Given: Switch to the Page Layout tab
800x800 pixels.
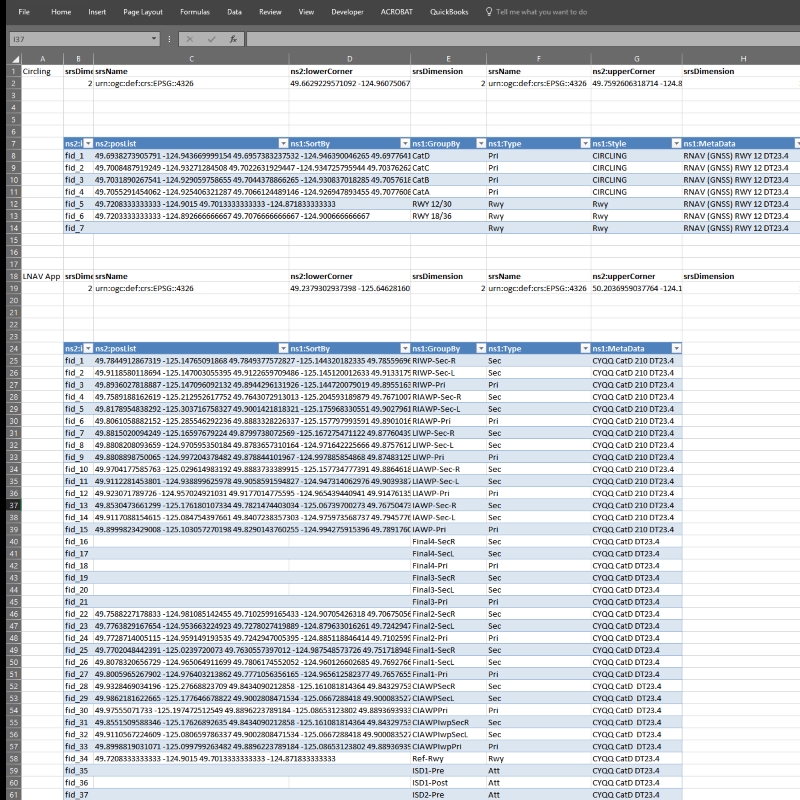Looking at the screenshot, I should tap(144, 12).
